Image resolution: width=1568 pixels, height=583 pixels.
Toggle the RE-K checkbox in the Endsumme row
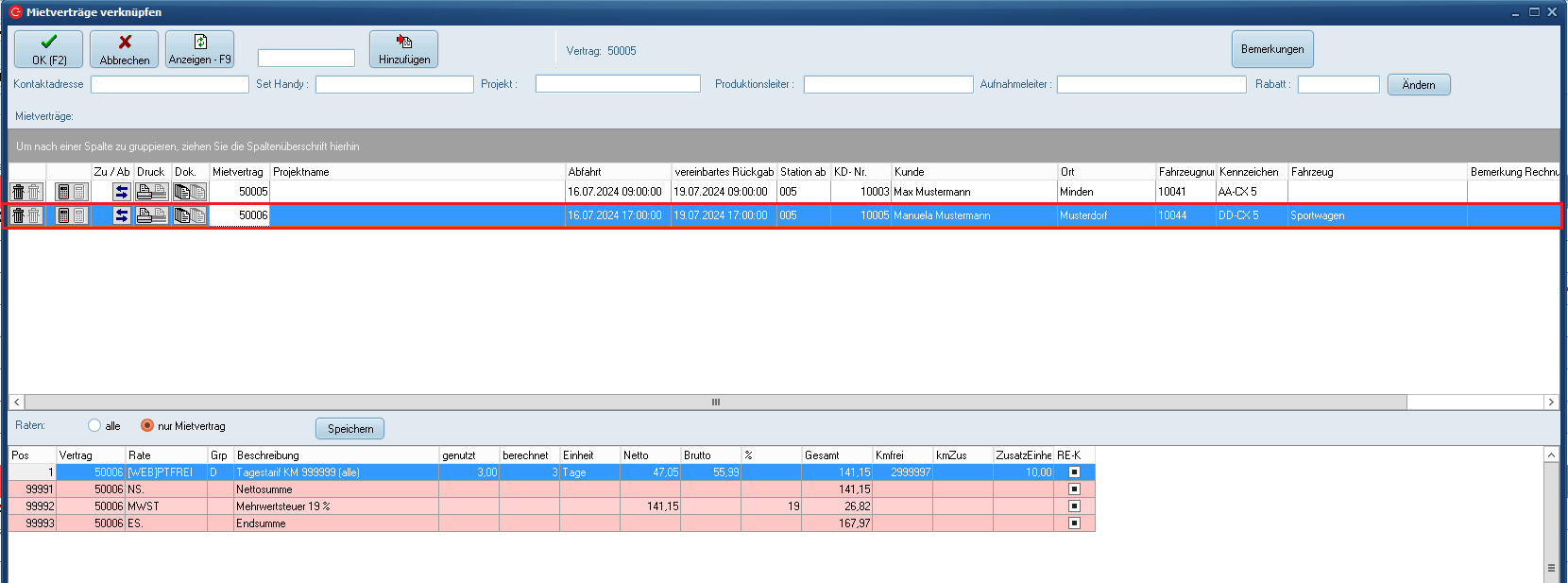point(1074,523)
